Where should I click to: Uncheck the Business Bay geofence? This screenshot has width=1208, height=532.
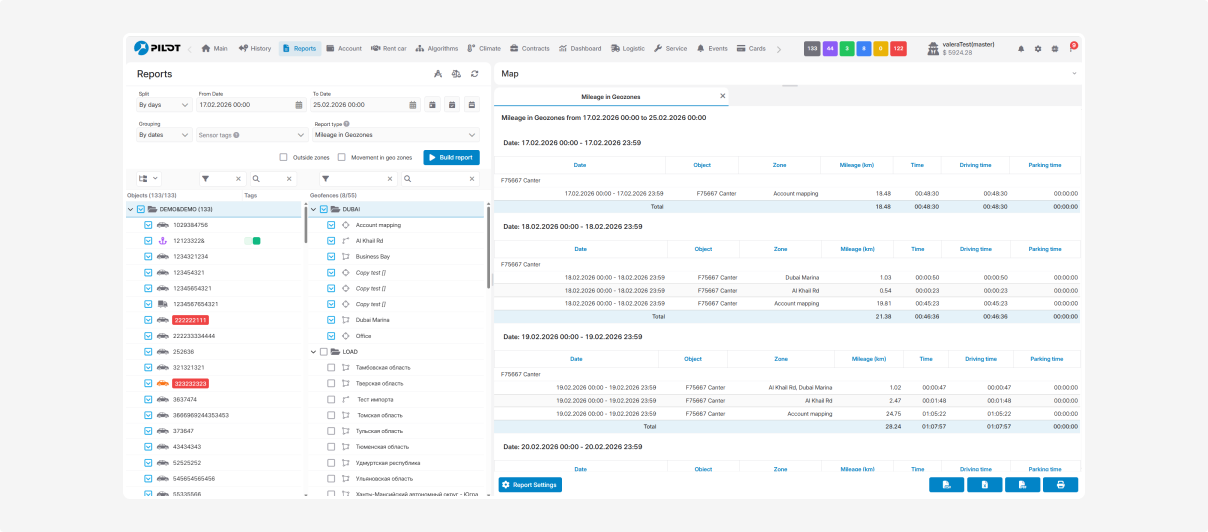click(332, 256)
